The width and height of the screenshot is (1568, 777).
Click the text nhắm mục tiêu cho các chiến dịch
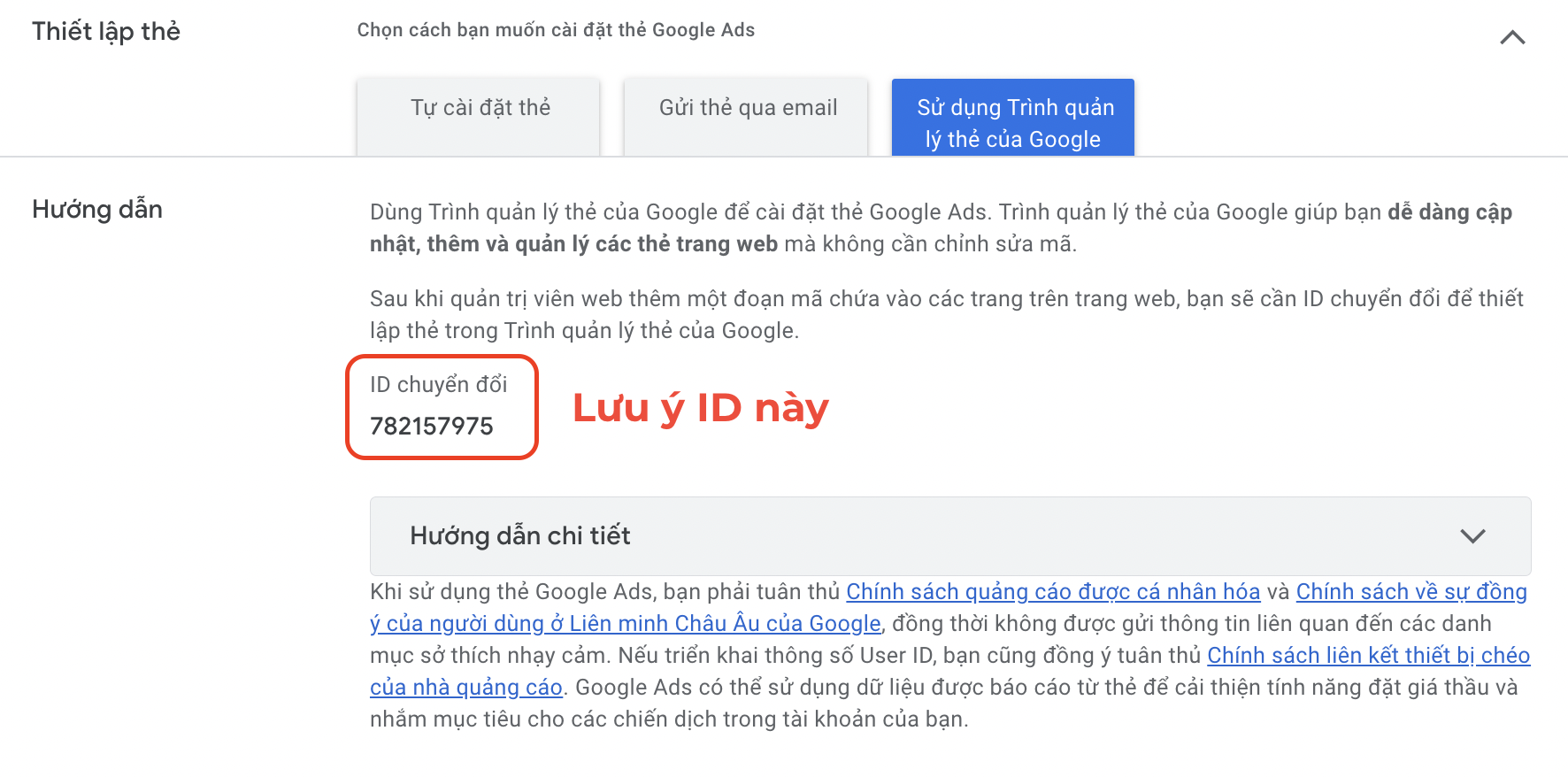543,719
